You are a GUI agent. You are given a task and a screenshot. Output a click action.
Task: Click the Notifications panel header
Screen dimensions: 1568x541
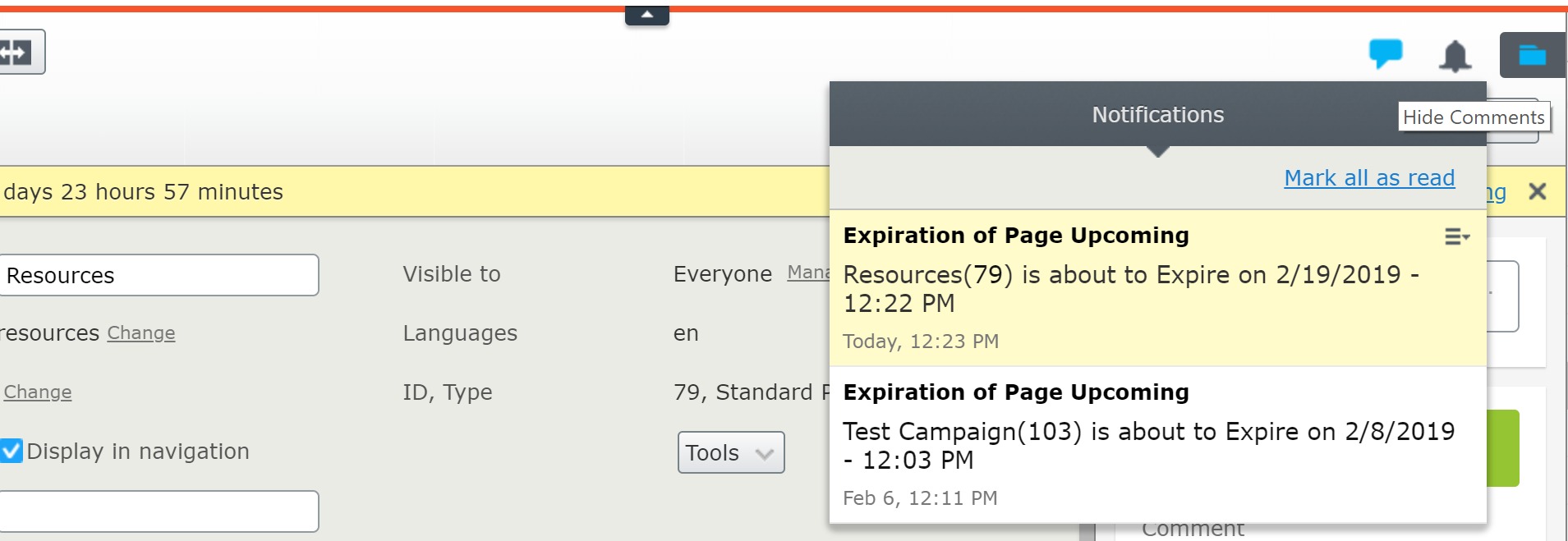coord(1156,115)
